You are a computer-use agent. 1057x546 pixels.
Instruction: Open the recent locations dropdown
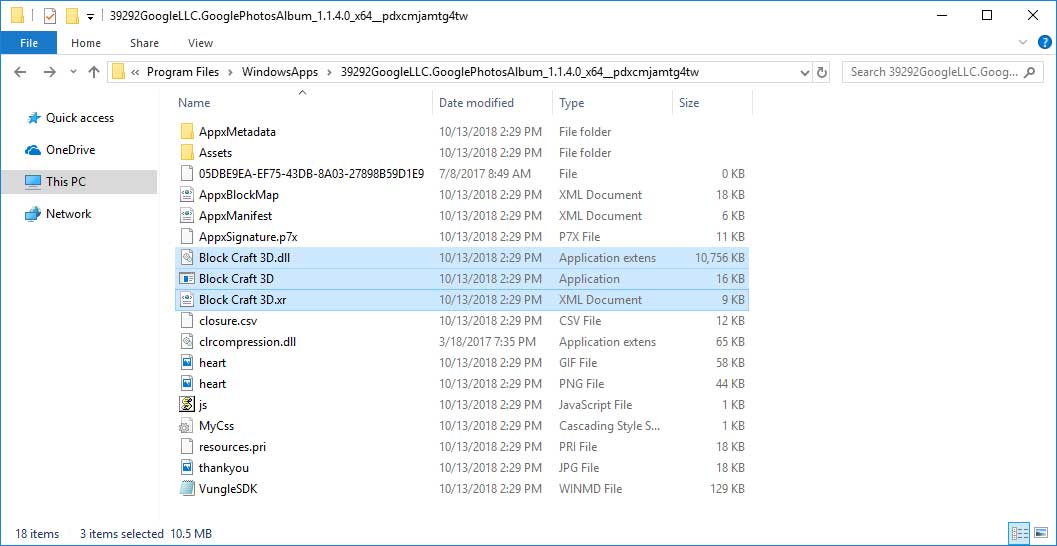click(73, 72)
